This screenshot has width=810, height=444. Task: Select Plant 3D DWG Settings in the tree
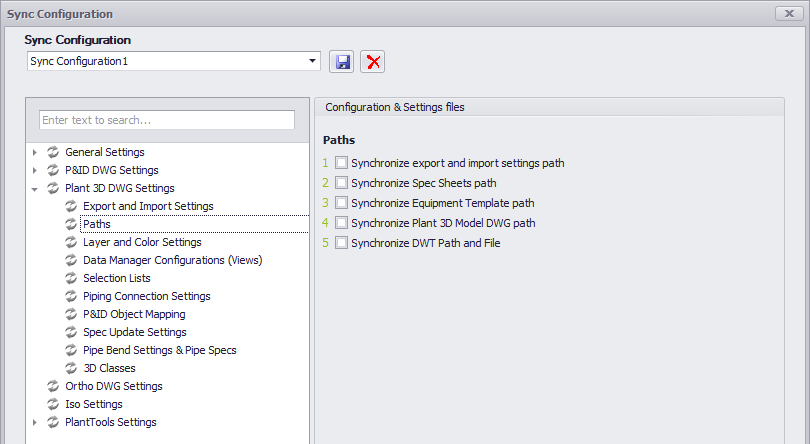tap(120, 188)
